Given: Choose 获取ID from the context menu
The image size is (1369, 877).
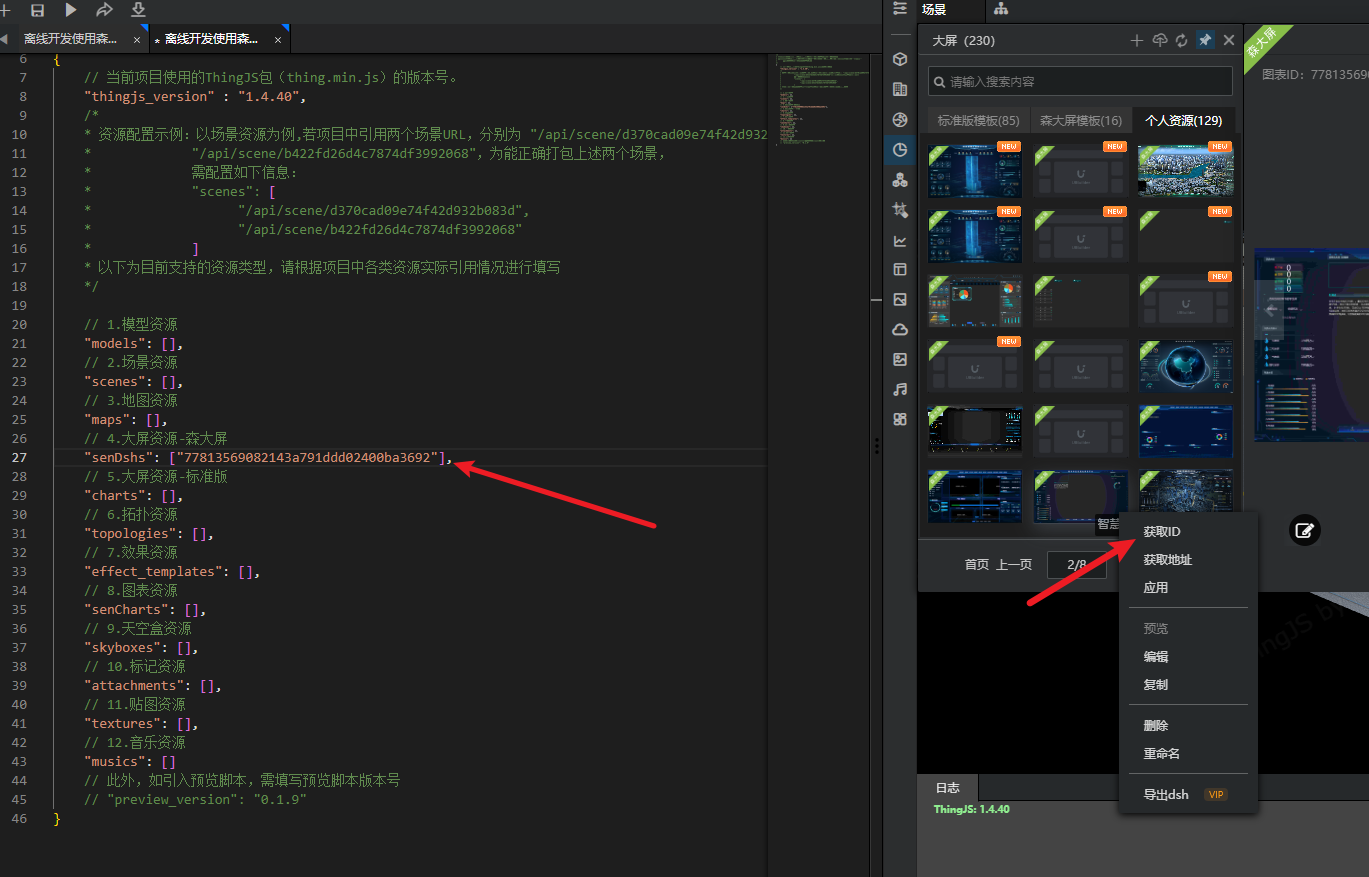Looking at the screenshot, I should coord(1162,532).
